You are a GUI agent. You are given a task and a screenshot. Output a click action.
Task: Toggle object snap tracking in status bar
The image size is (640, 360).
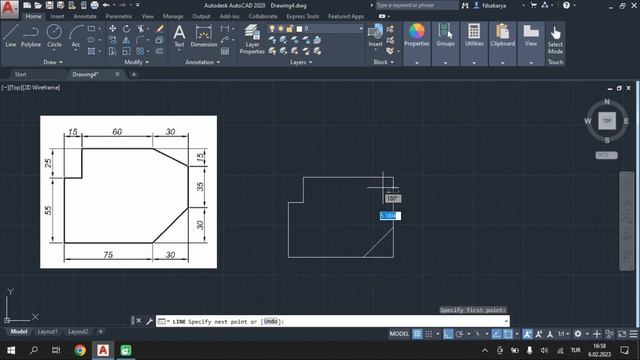pos(496,334)
